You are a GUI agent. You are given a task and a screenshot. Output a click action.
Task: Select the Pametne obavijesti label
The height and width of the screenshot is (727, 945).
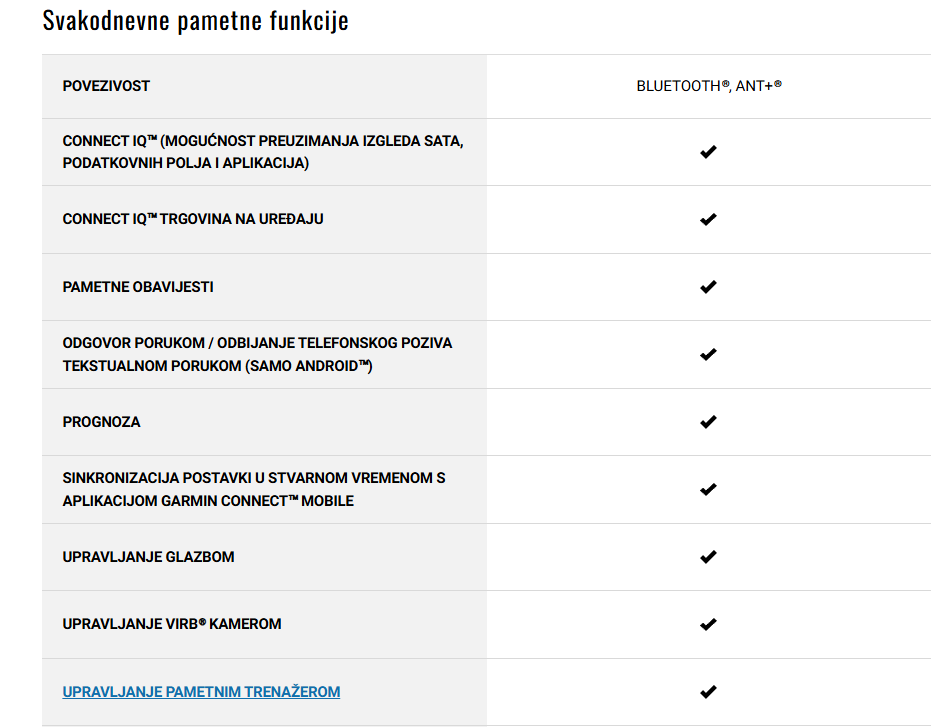[138, 287]
